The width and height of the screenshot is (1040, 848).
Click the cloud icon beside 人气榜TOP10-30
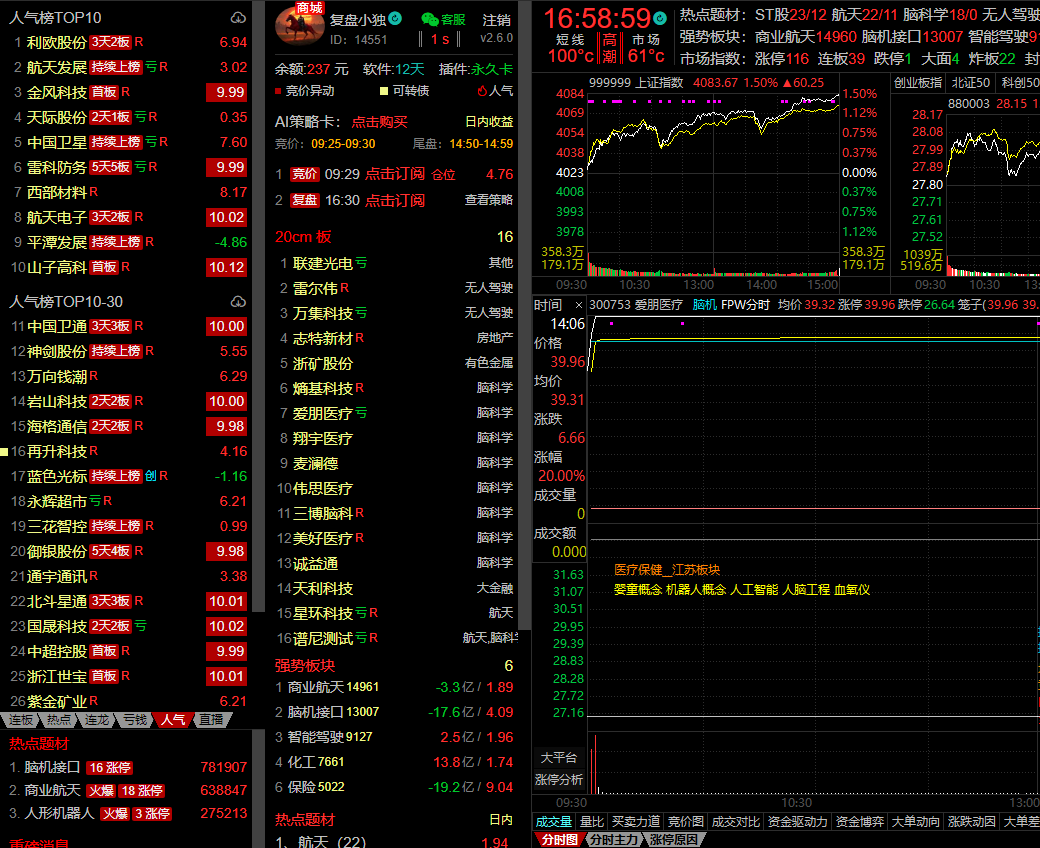237,301
